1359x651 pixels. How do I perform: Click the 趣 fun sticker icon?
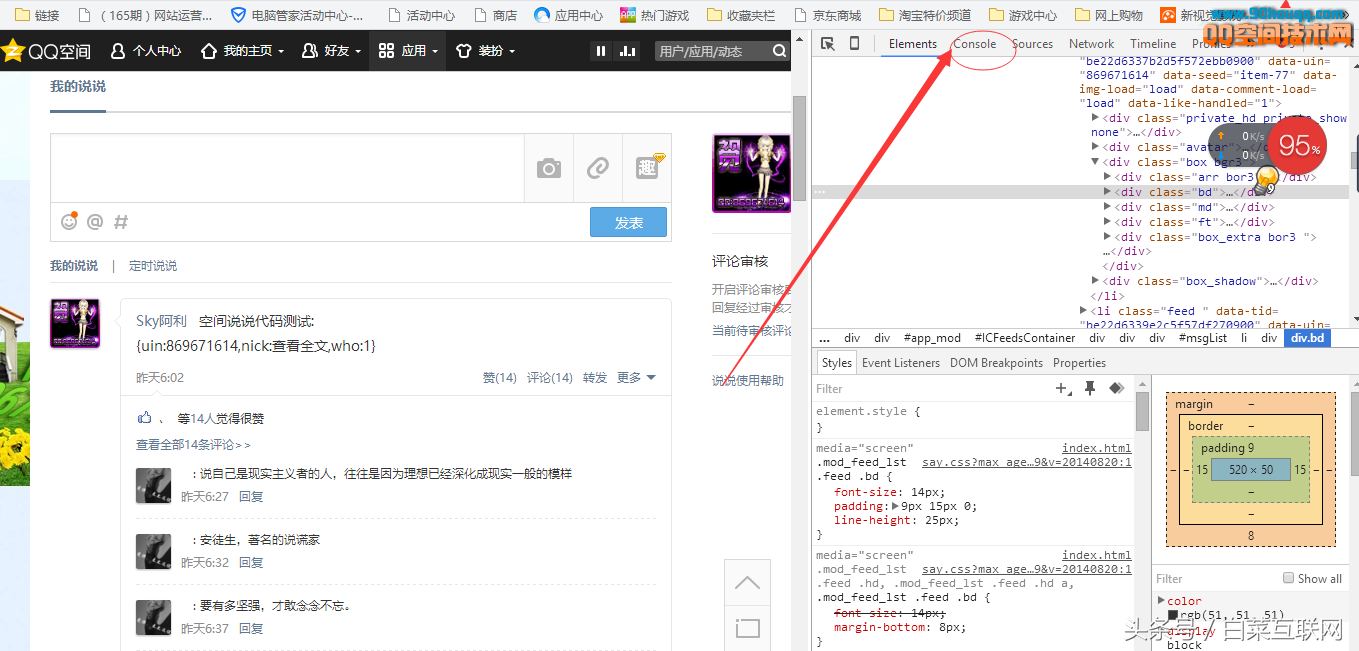(x=648, y=167)
